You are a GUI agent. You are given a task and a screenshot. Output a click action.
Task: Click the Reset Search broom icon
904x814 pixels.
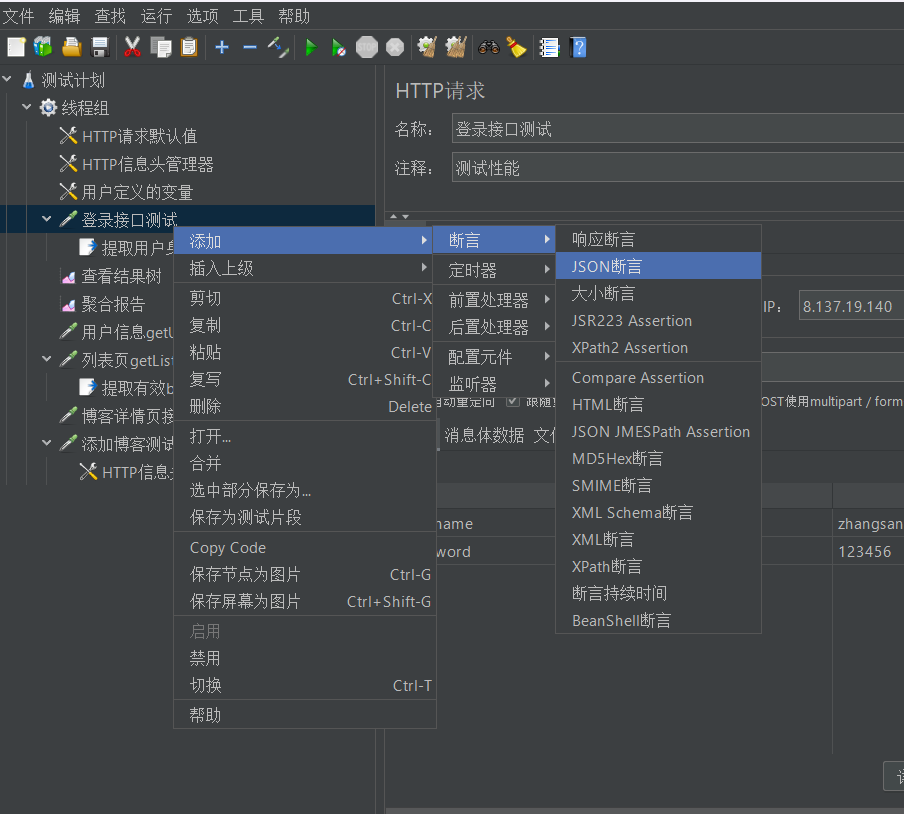pos(517,47)
